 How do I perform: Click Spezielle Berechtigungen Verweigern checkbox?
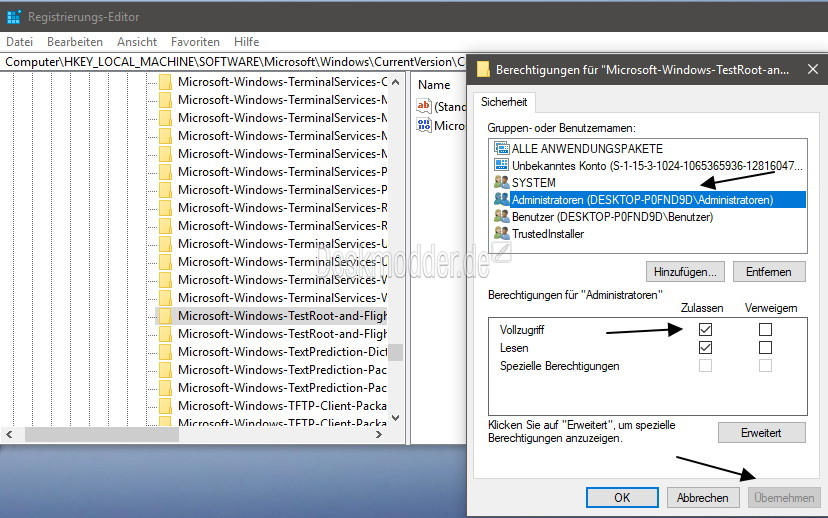765,365
